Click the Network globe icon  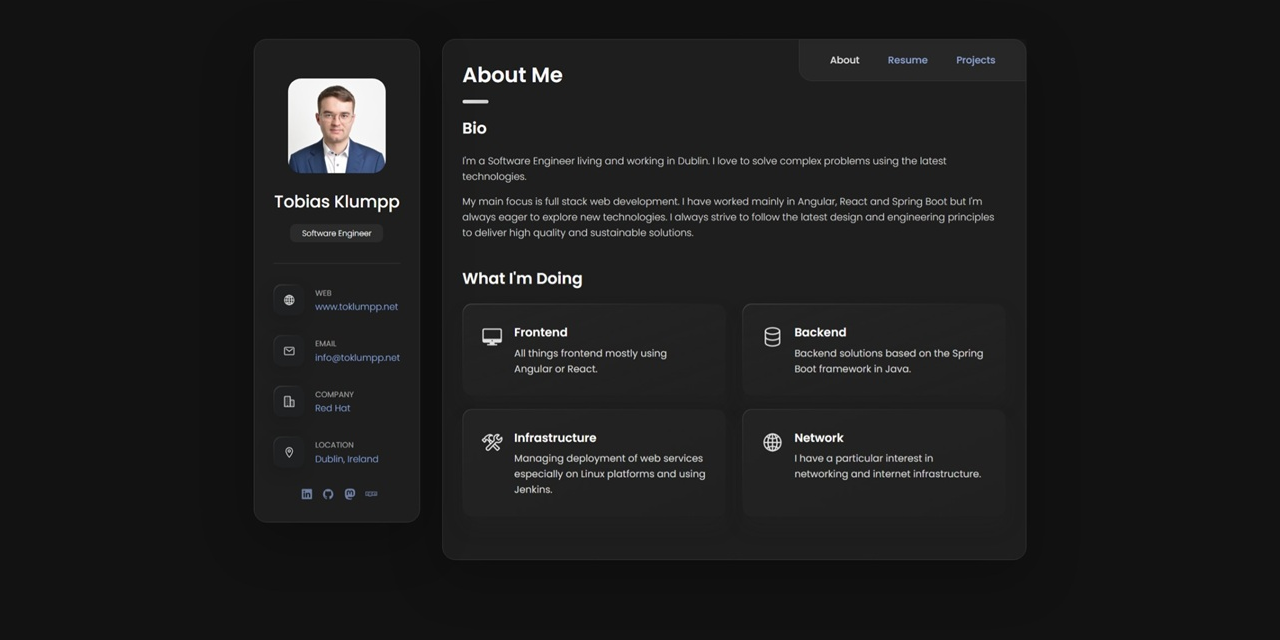(x=772, y=442)
